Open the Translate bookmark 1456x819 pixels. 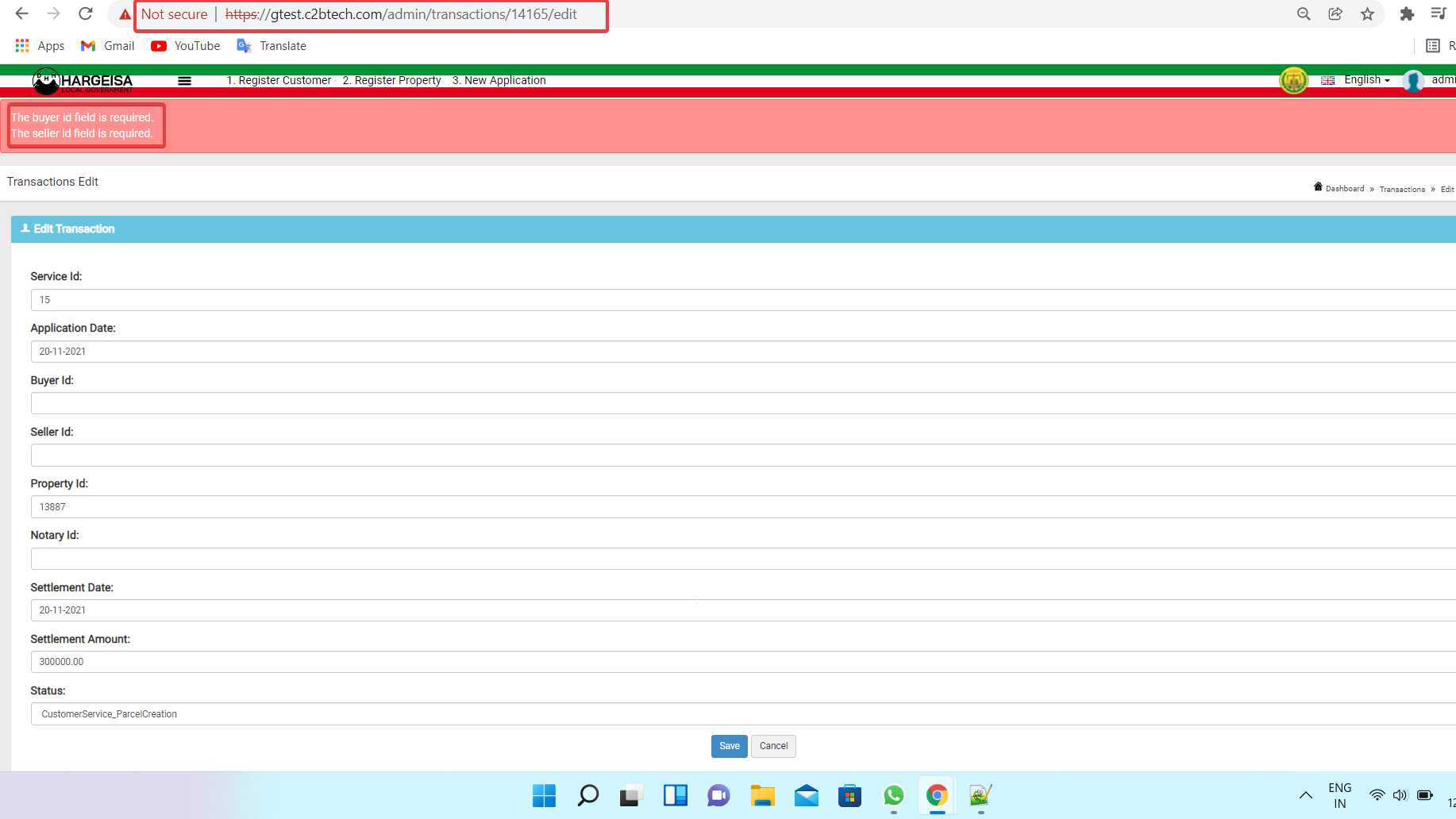click(x=272, y=46)
